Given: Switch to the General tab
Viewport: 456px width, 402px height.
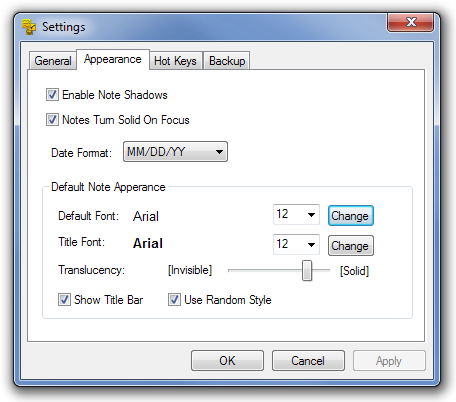Looking at the screenshot, I should 53,61.
